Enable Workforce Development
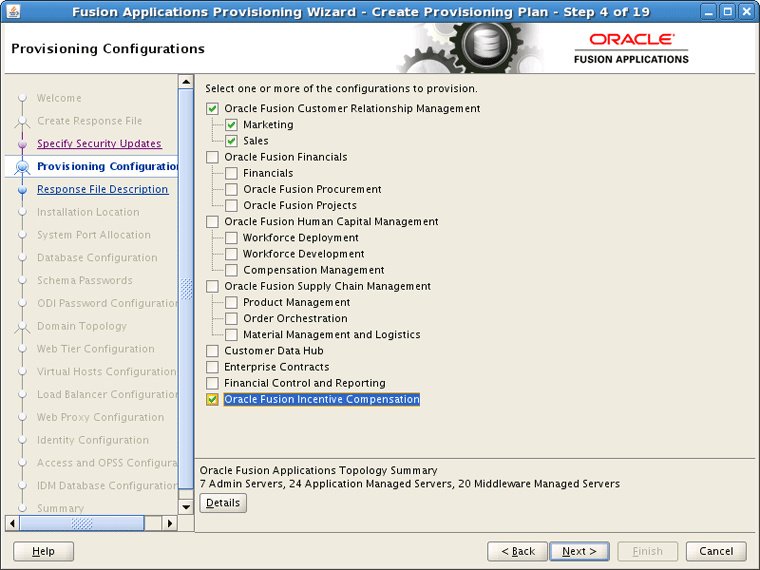 pos(231,254)
